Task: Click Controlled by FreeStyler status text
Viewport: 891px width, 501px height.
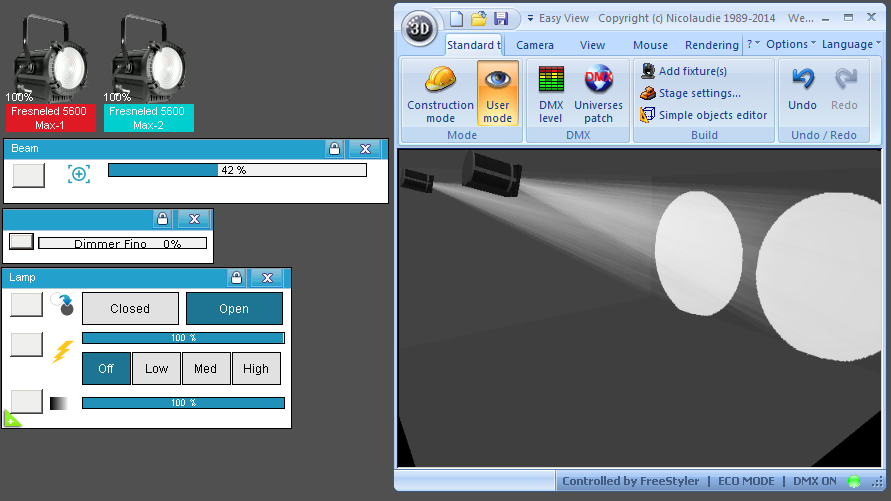Action: coord(631,481)
